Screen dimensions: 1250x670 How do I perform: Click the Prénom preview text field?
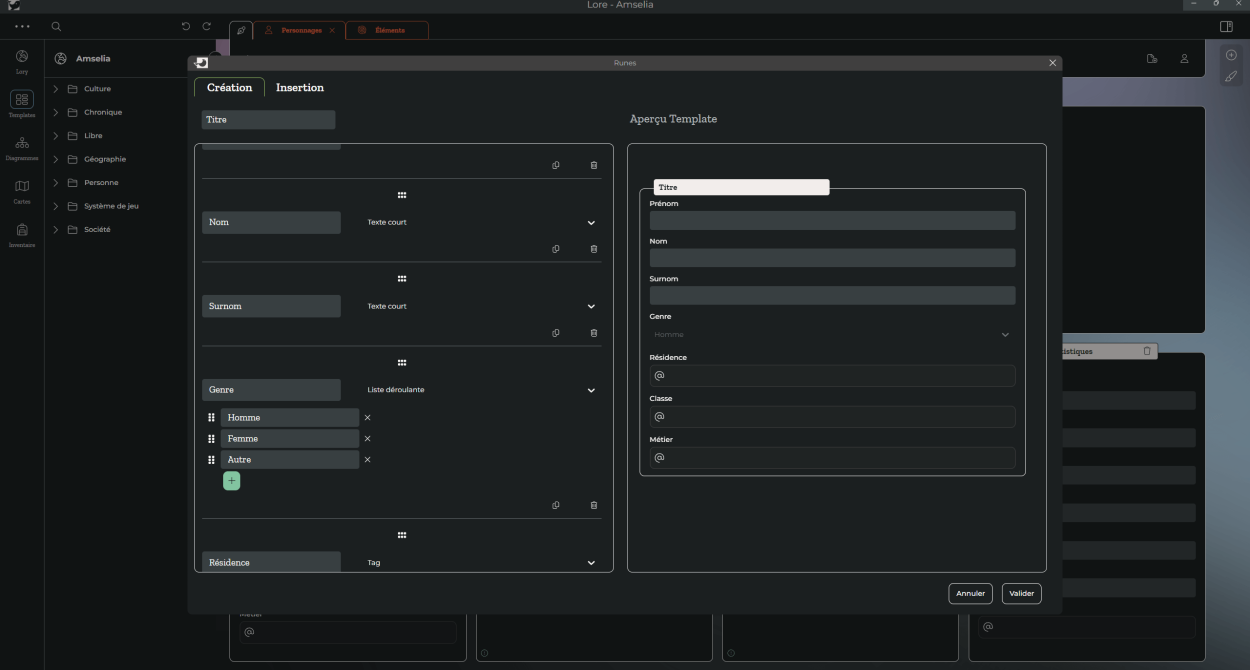831,221
